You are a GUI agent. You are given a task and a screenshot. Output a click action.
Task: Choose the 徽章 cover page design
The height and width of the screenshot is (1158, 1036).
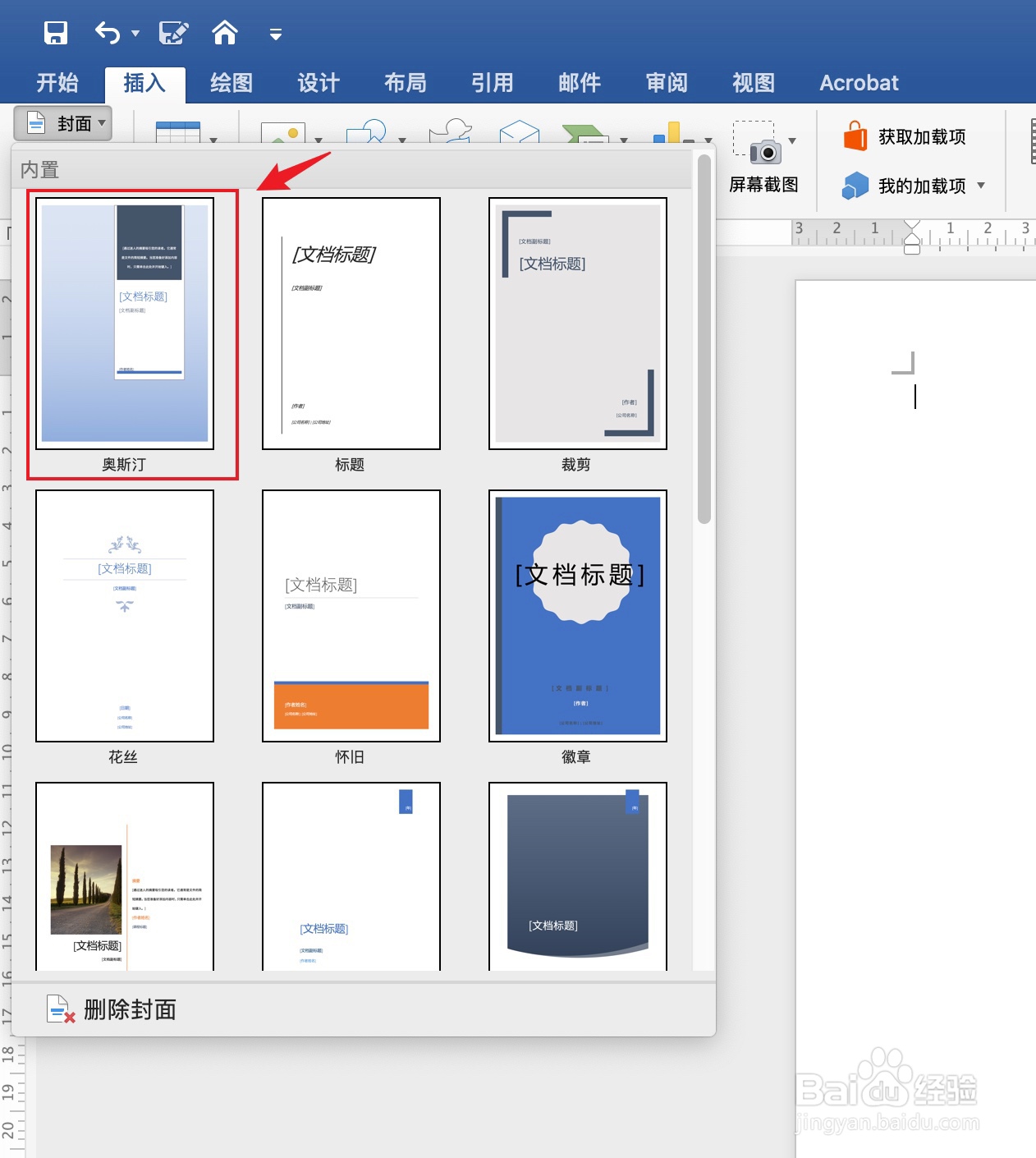(x=576, y=616)
